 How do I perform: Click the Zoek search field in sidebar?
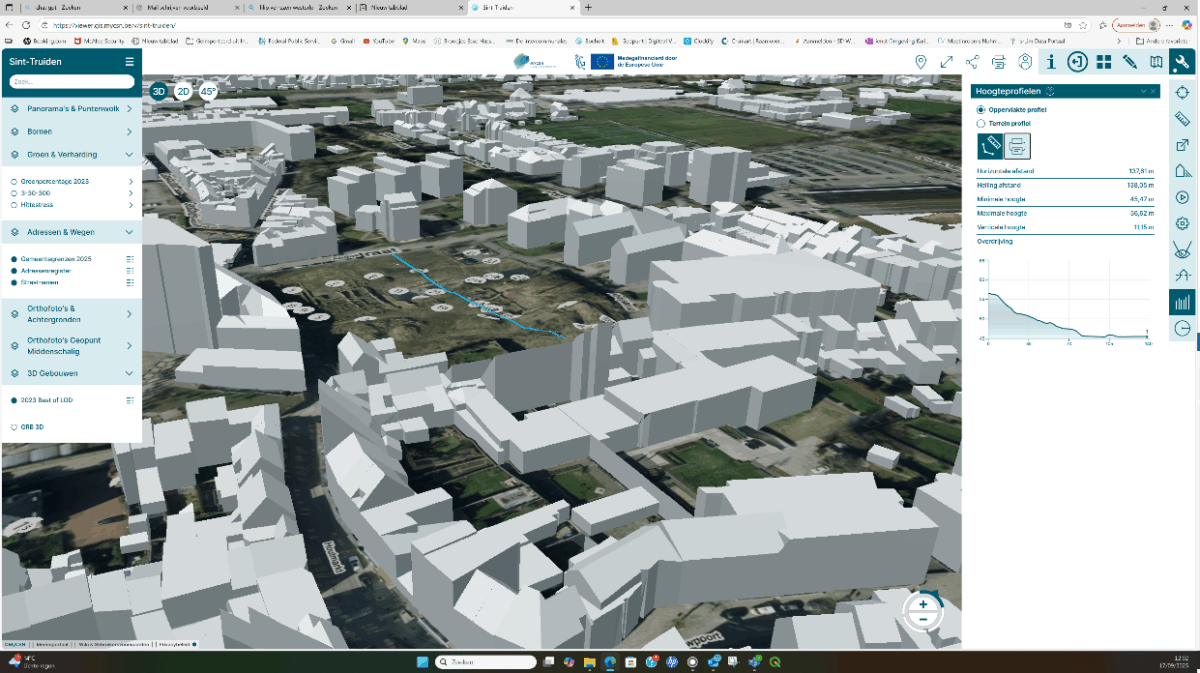click(70, 81)
